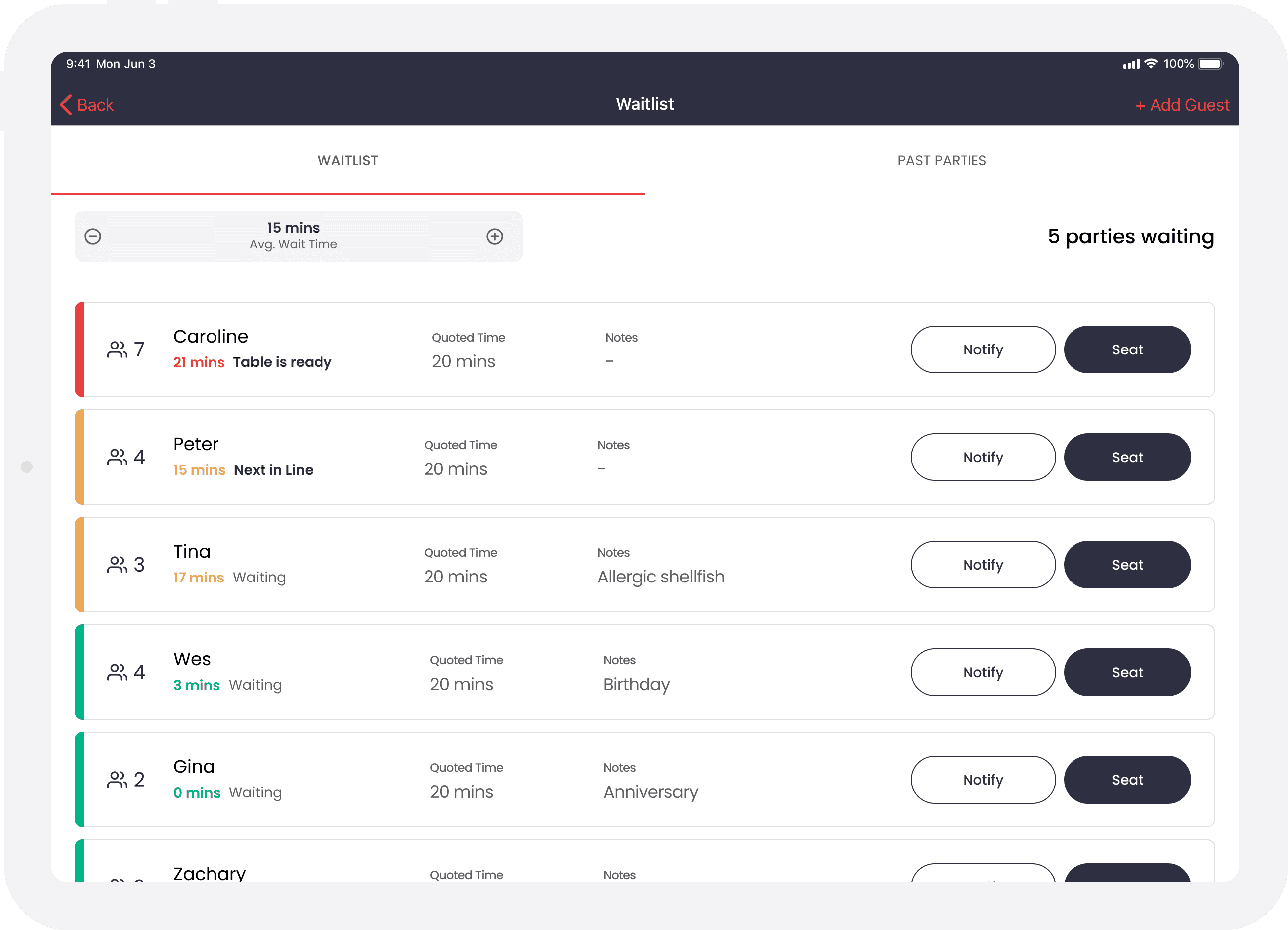Open Tina's Allergic shellfish note
This screenshot has width=1288, height=930.
point(660,577)
